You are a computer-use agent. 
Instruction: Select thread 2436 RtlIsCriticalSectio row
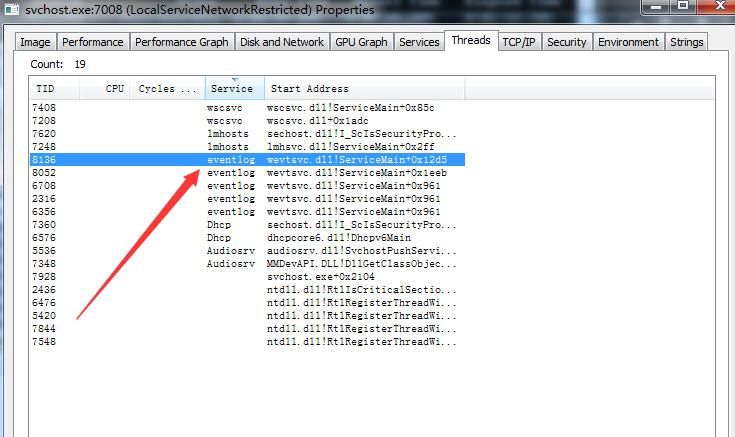click(x=248, y=290)
